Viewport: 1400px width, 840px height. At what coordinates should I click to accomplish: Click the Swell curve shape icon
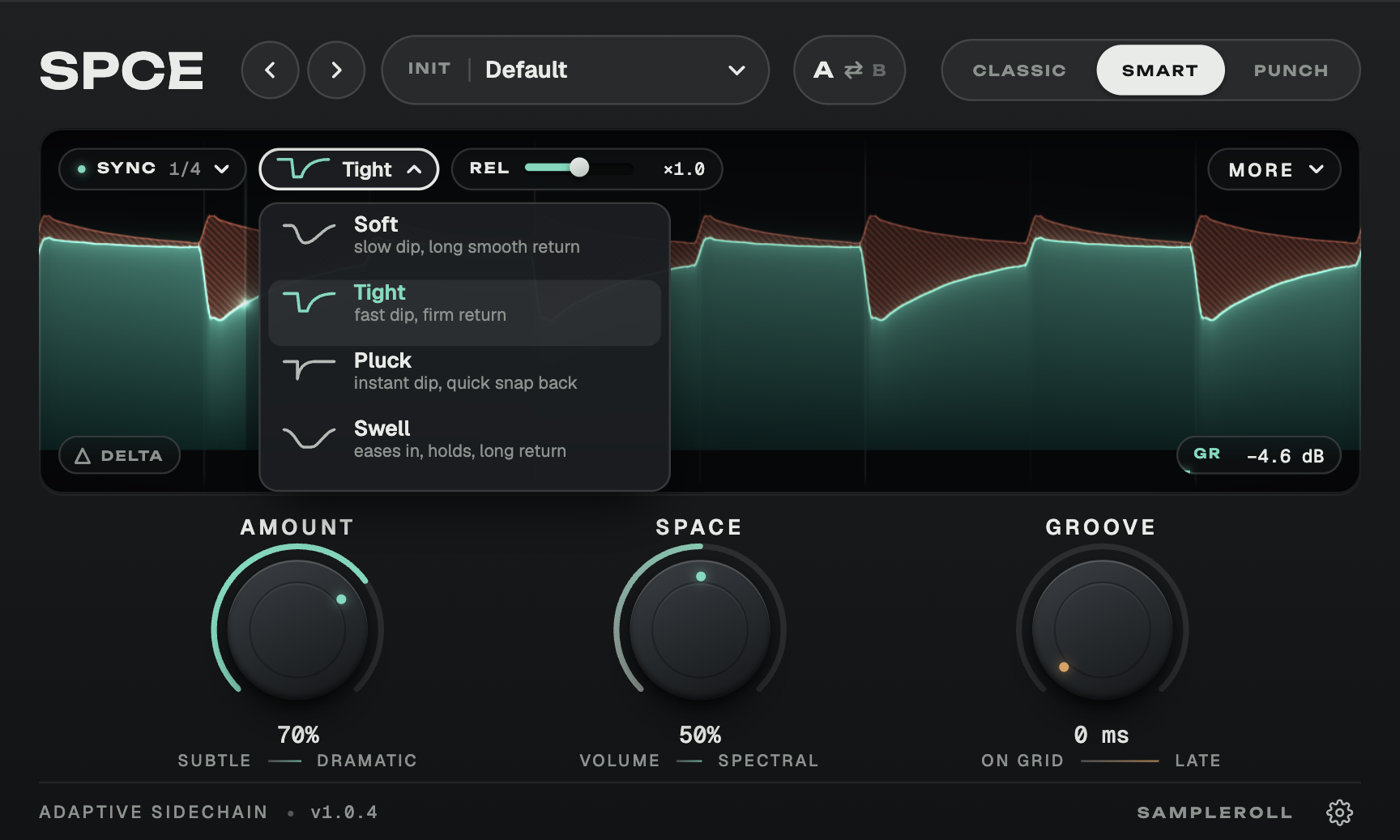point(309,437)
